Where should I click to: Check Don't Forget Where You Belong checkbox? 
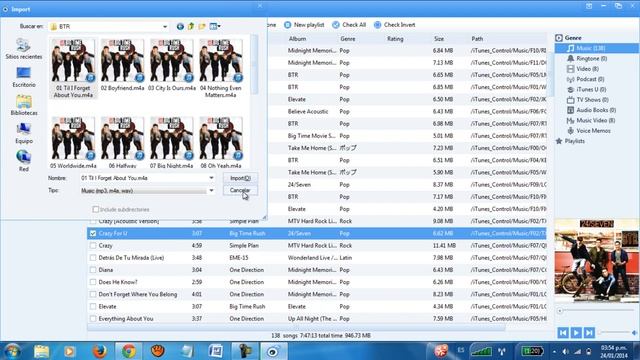click(x=93, y=294)
